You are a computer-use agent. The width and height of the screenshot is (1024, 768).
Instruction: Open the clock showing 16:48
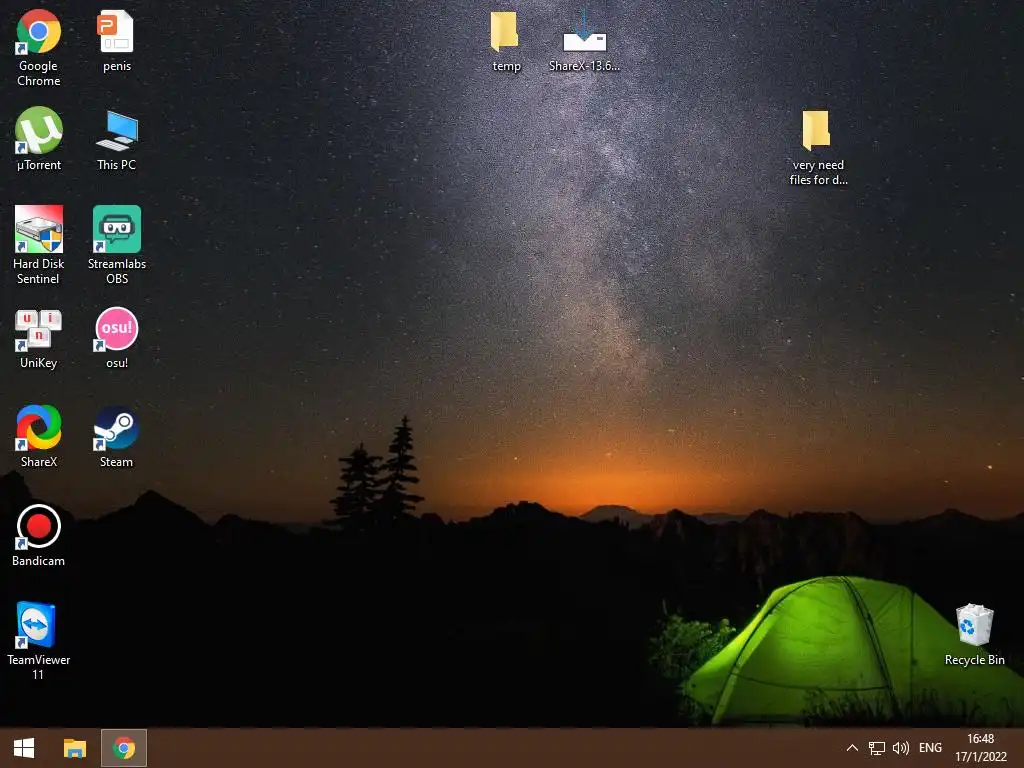(981, 748)
